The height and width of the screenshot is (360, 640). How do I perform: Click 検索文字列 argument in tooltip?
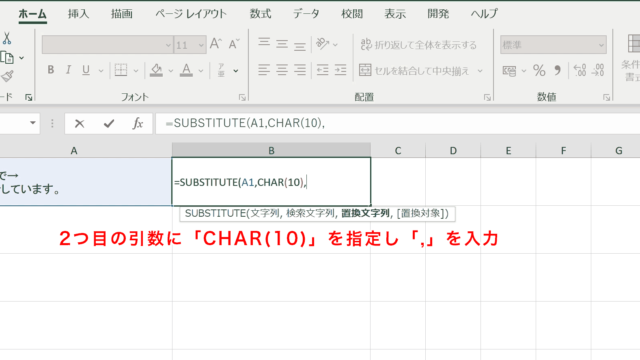click(x=310, y=213)
